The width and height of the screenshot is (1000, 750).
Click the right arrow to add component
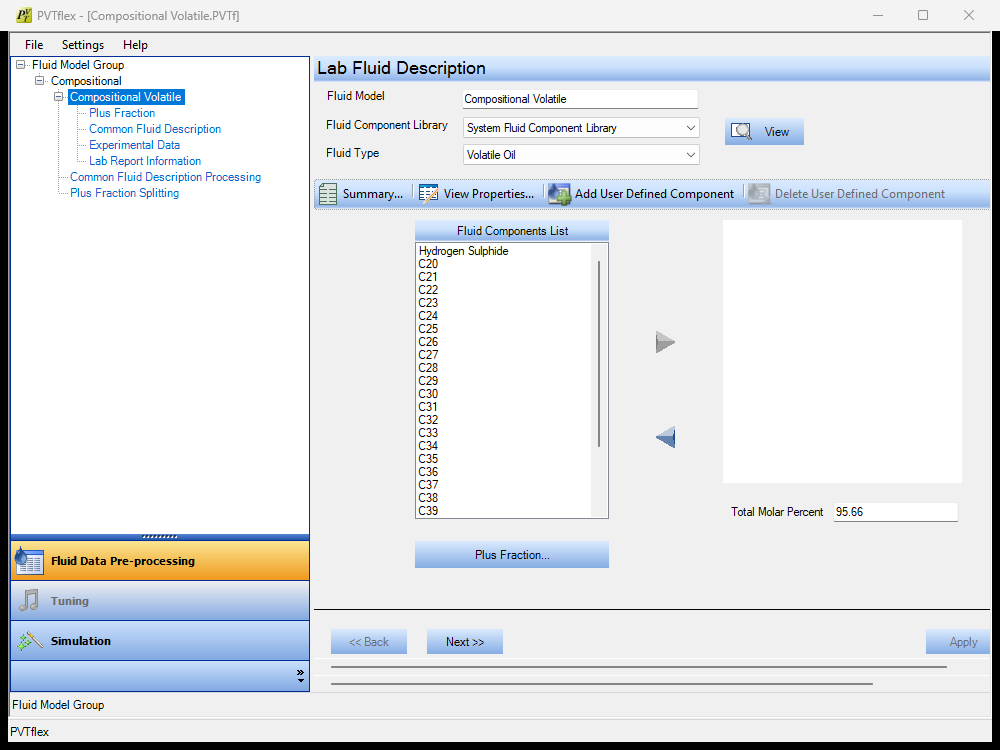[665, 342]
